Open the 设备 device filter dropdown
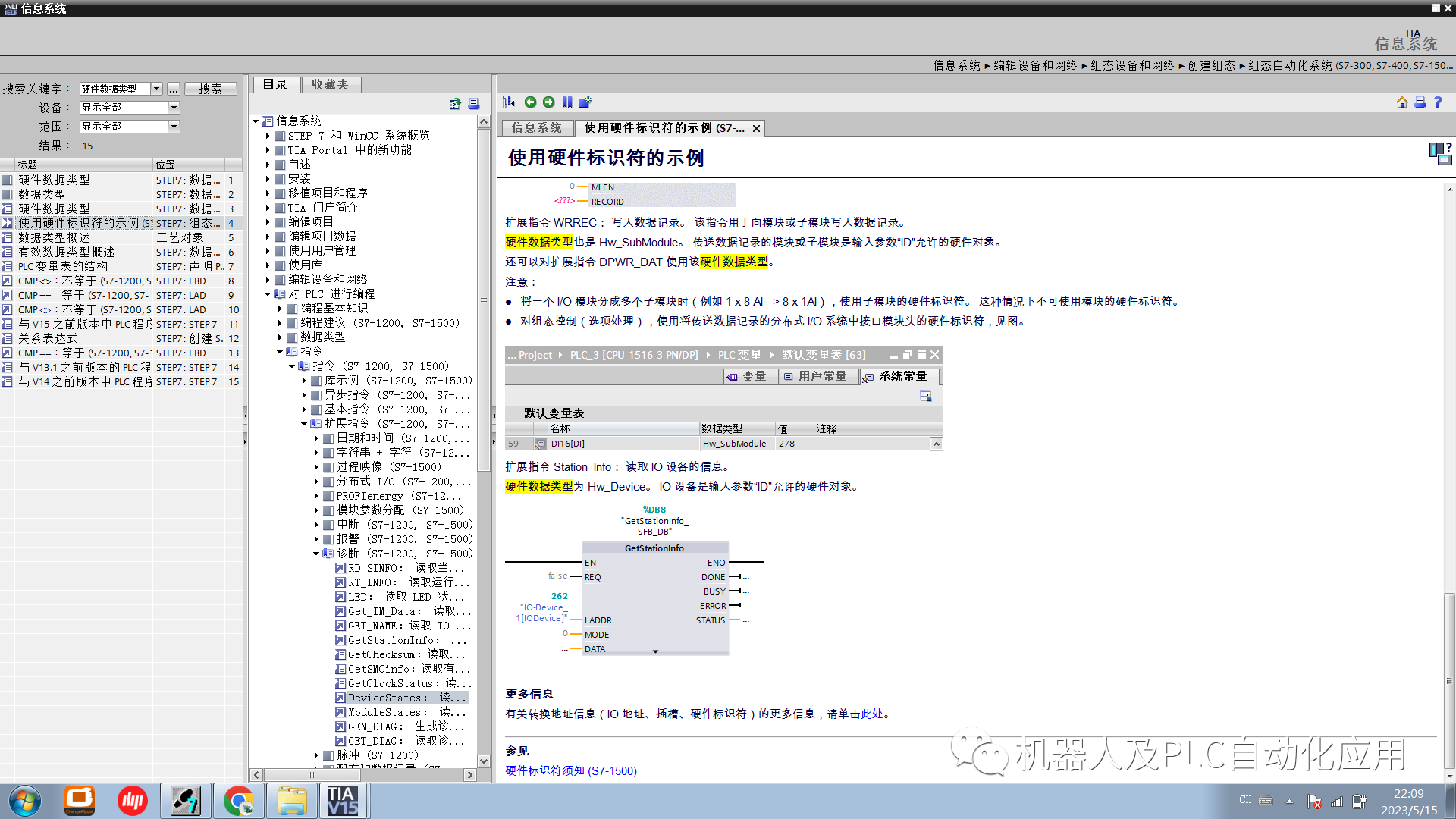This screenshot has width=1456, height=819. [x=174, y=108]
